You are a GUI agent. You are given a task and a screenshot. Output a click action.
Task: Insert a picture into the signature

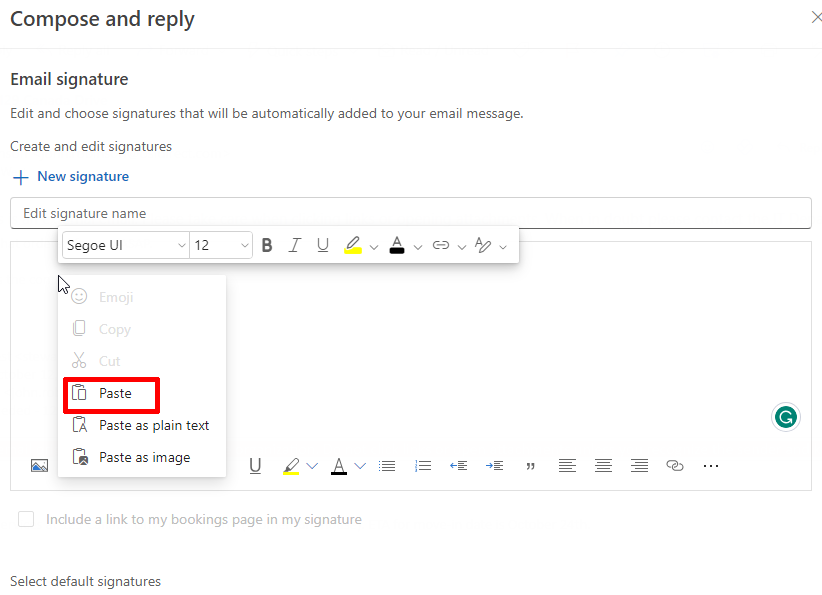pyautogui.click(x=39, y=465)
